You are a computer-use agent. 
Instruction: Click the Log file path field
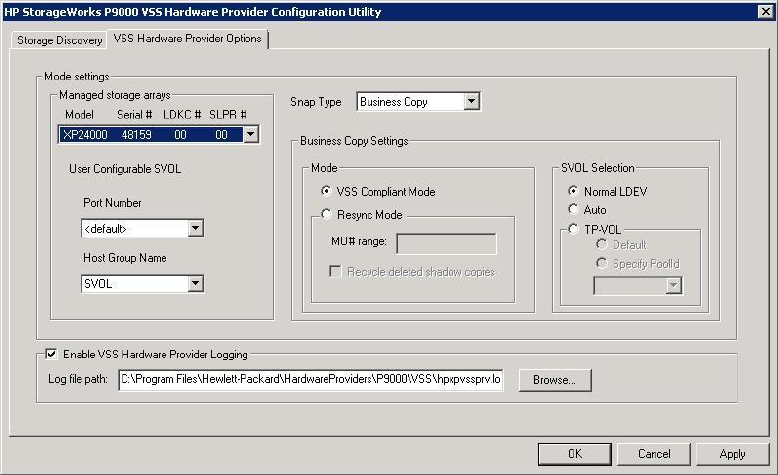tap(310, 380)
